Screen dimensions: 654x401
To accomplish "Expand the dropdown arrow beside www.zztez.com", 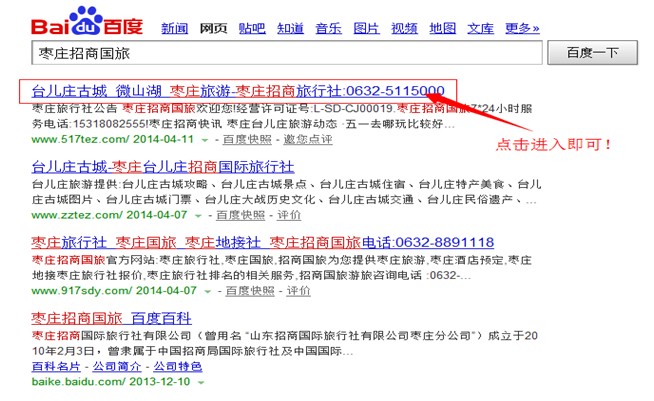I will [x=198, y=216].
